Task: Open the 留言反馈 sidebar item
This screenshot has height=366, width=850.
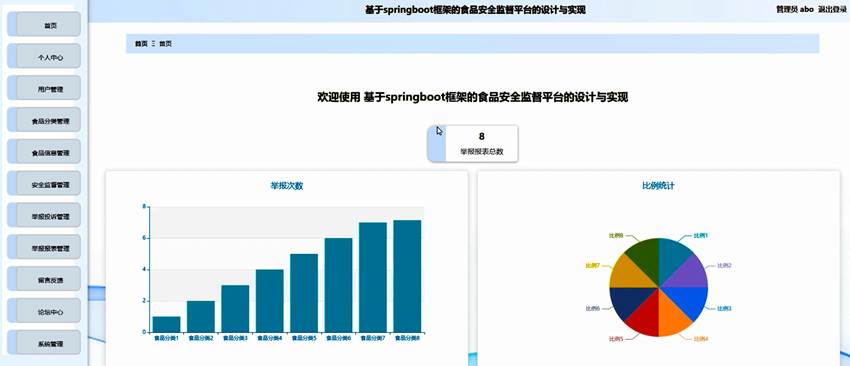Action: 44,280
